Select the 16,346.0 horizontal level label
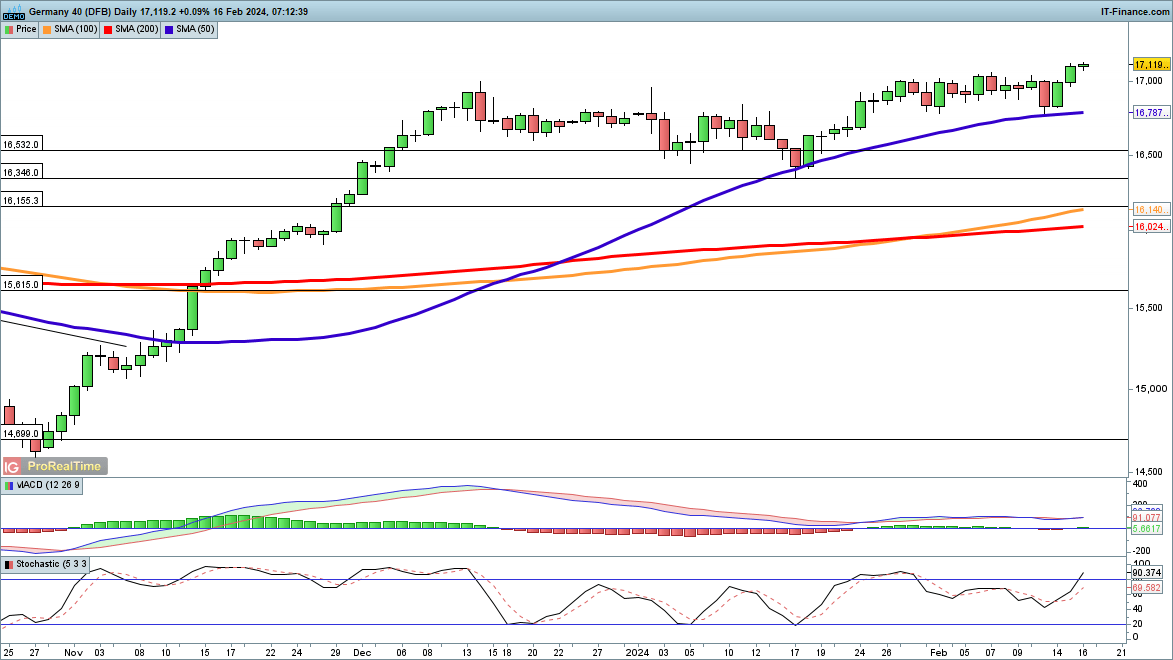 (x=21, y=172)
